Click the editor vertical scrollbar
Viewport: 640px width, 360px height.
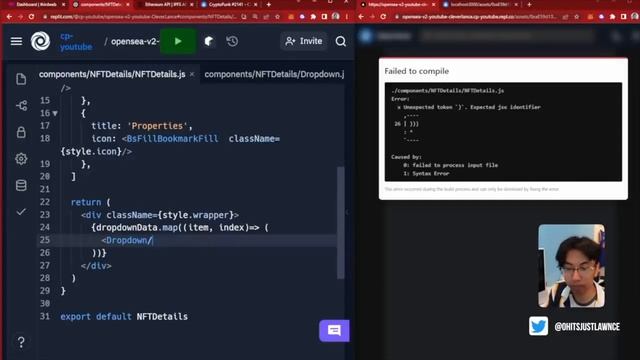click(x=340, y=223)
